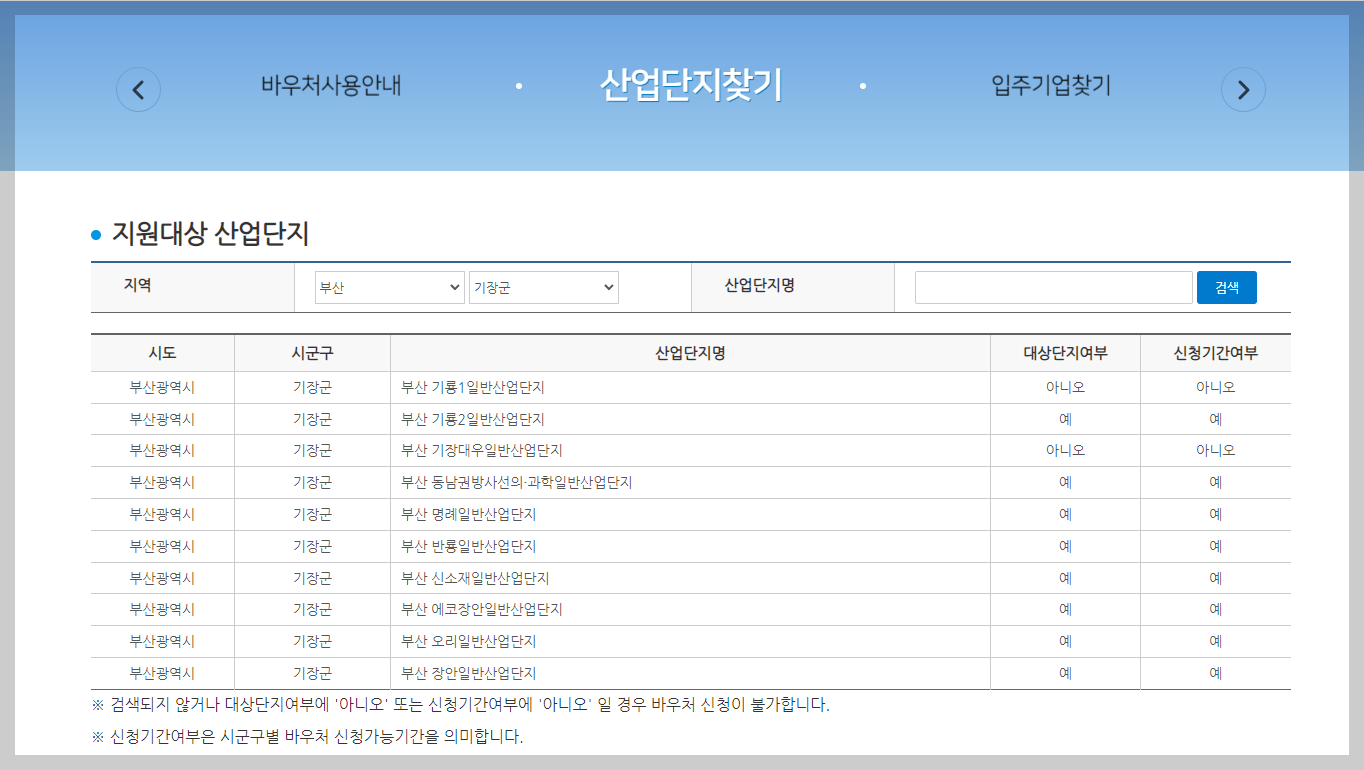Expand the sido selection combo box

pyautogui.click(x=389, y=287)
